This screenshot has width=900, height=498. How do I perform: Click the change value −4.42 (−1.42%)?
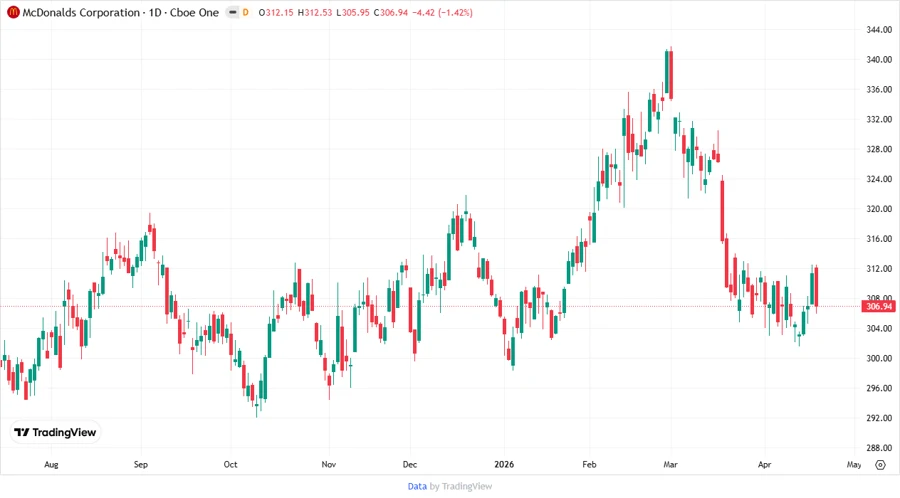tap(443, 12)
